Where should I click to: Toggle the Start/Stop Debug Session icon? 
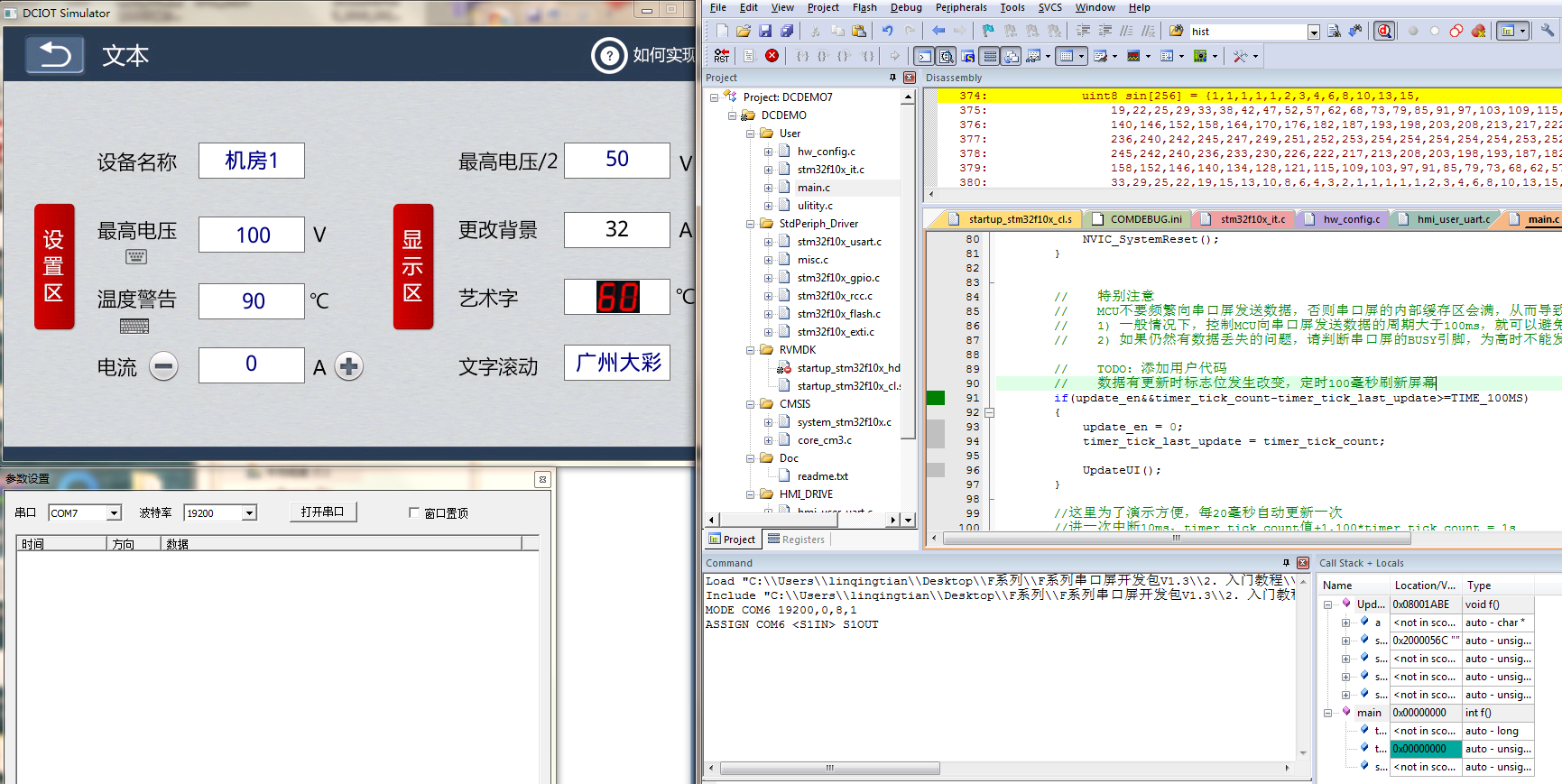coord(1383,32)
